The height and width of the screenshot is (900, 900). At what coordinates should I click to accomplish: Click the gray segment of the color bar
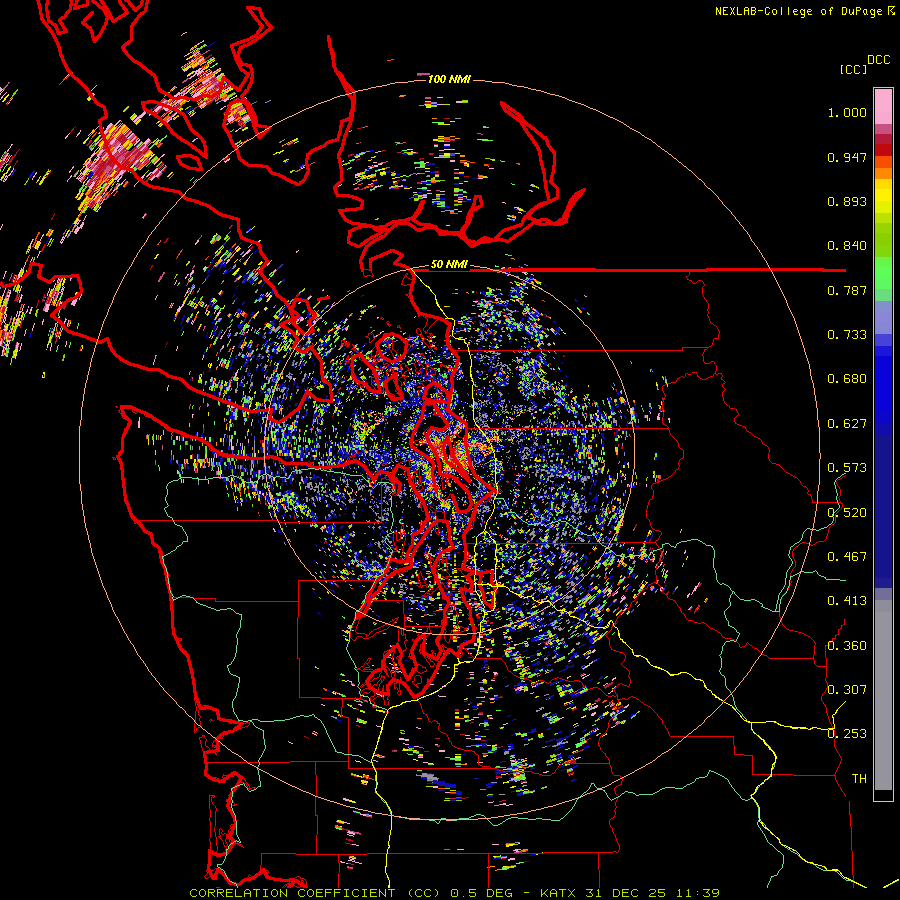pyautogui.click(x=883, y=695)
